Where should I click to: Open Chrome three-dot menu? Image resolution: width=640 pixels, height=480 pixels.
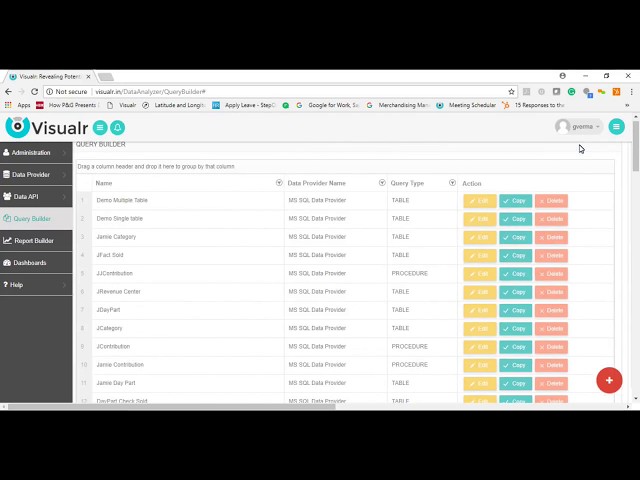click(x=631, y=92)
